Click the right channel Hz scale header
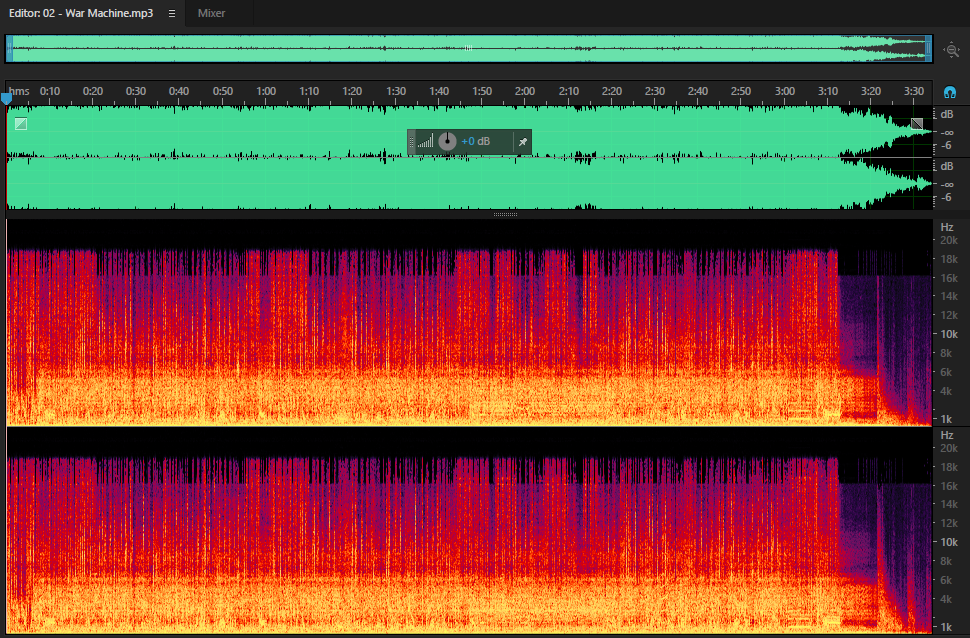Screen dimensions: 970x638 (946, 435)
